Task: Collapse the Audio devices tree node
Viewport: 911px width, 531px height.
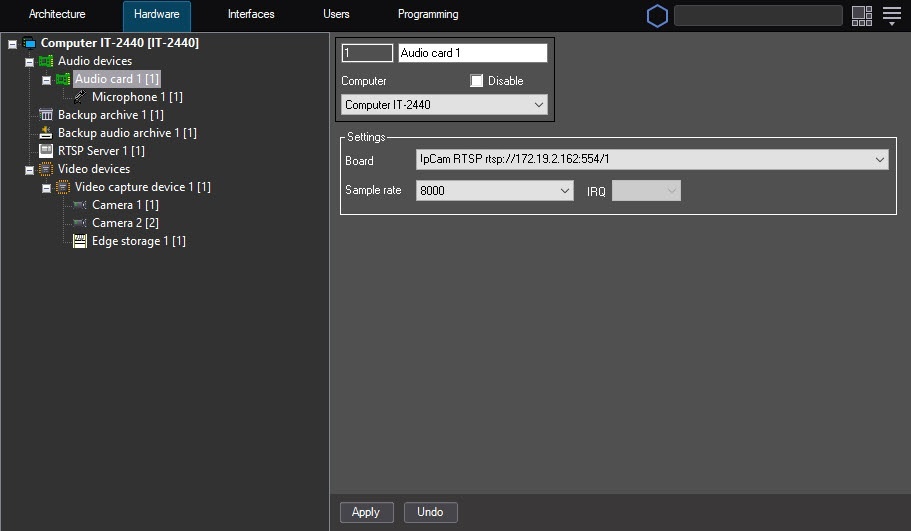Action: tap(29, 62)
